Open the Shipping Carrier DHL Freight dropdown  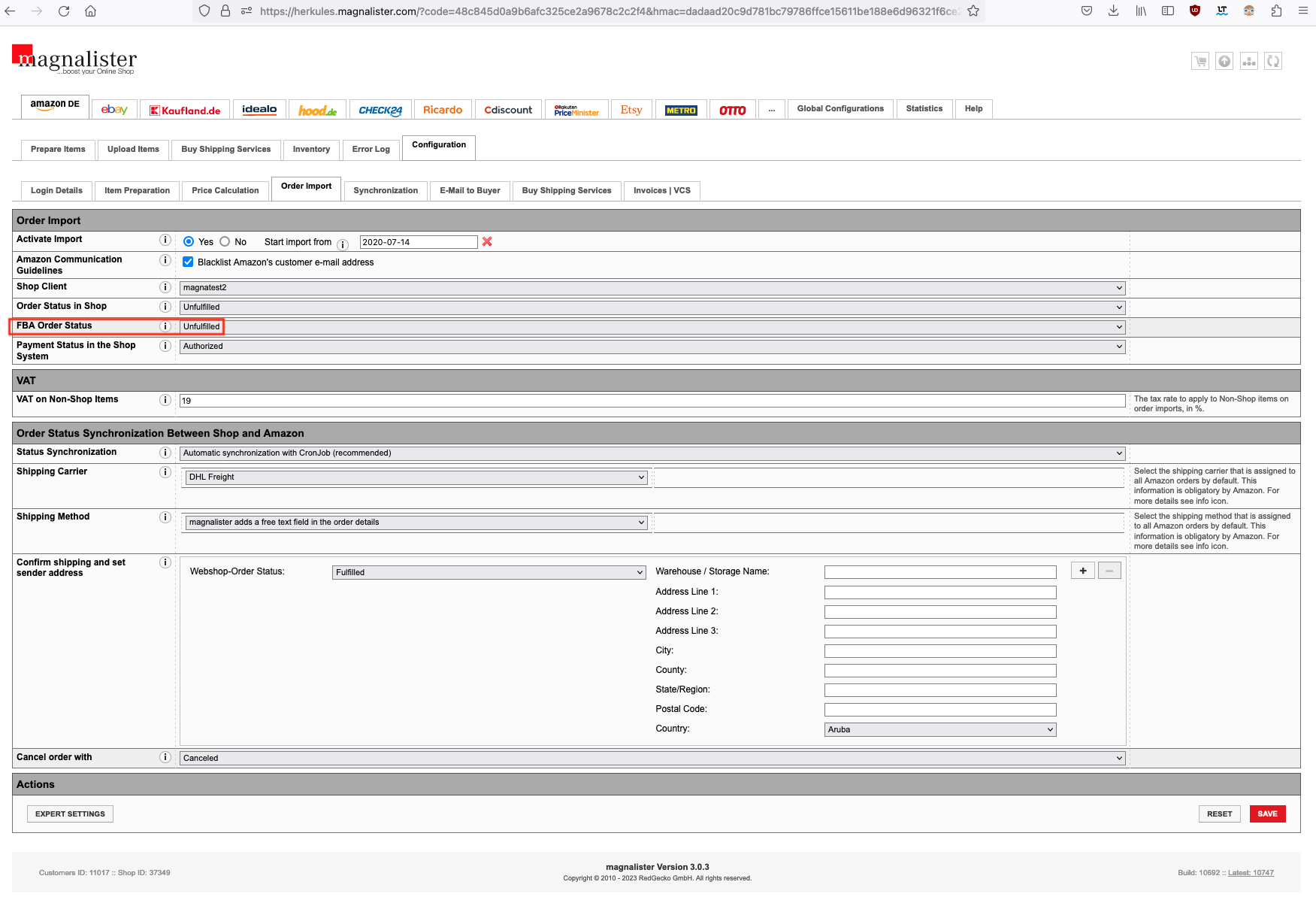point(416,477)
